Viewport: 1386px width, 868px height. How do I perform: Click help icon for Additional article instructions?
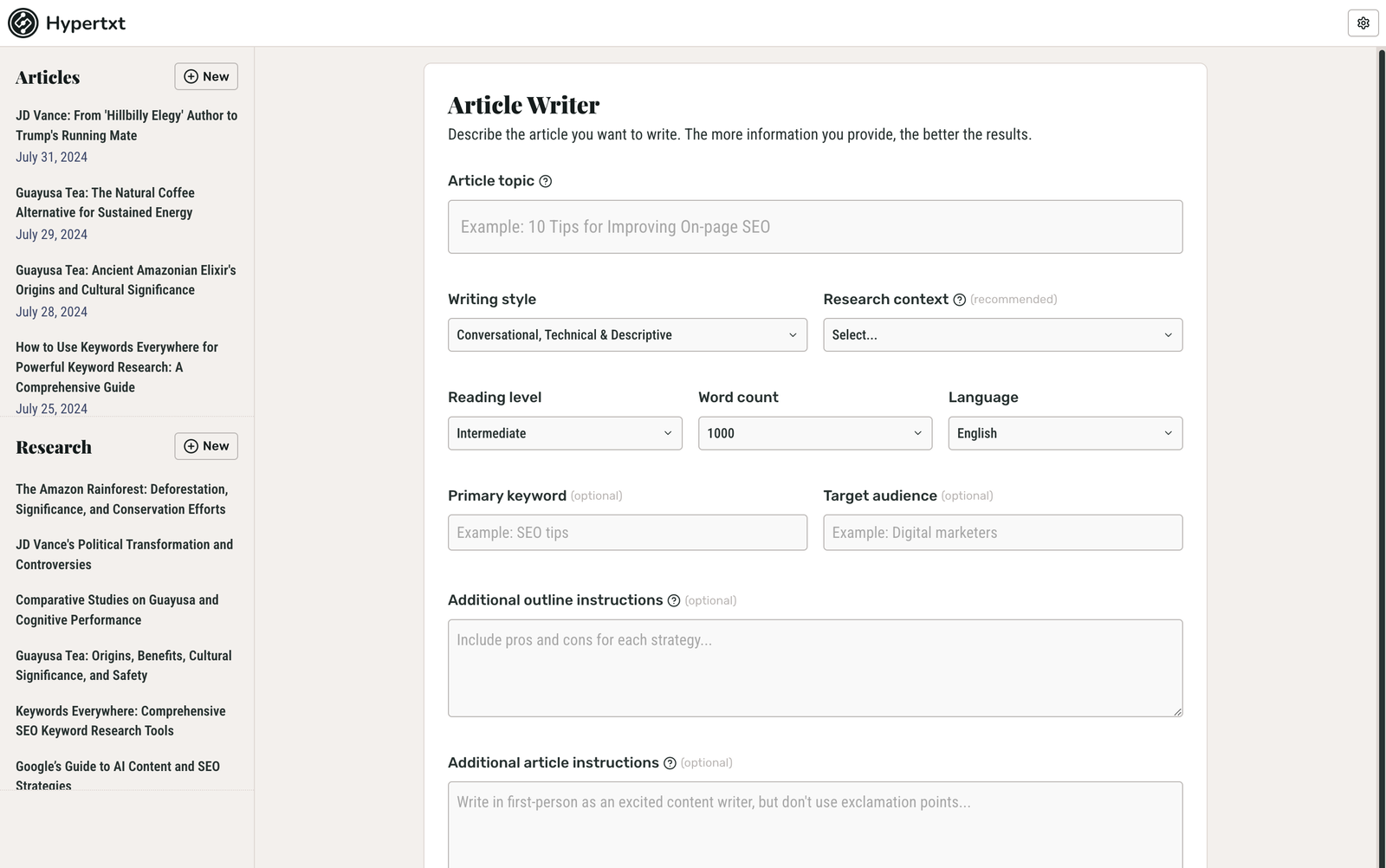(670, 763)
